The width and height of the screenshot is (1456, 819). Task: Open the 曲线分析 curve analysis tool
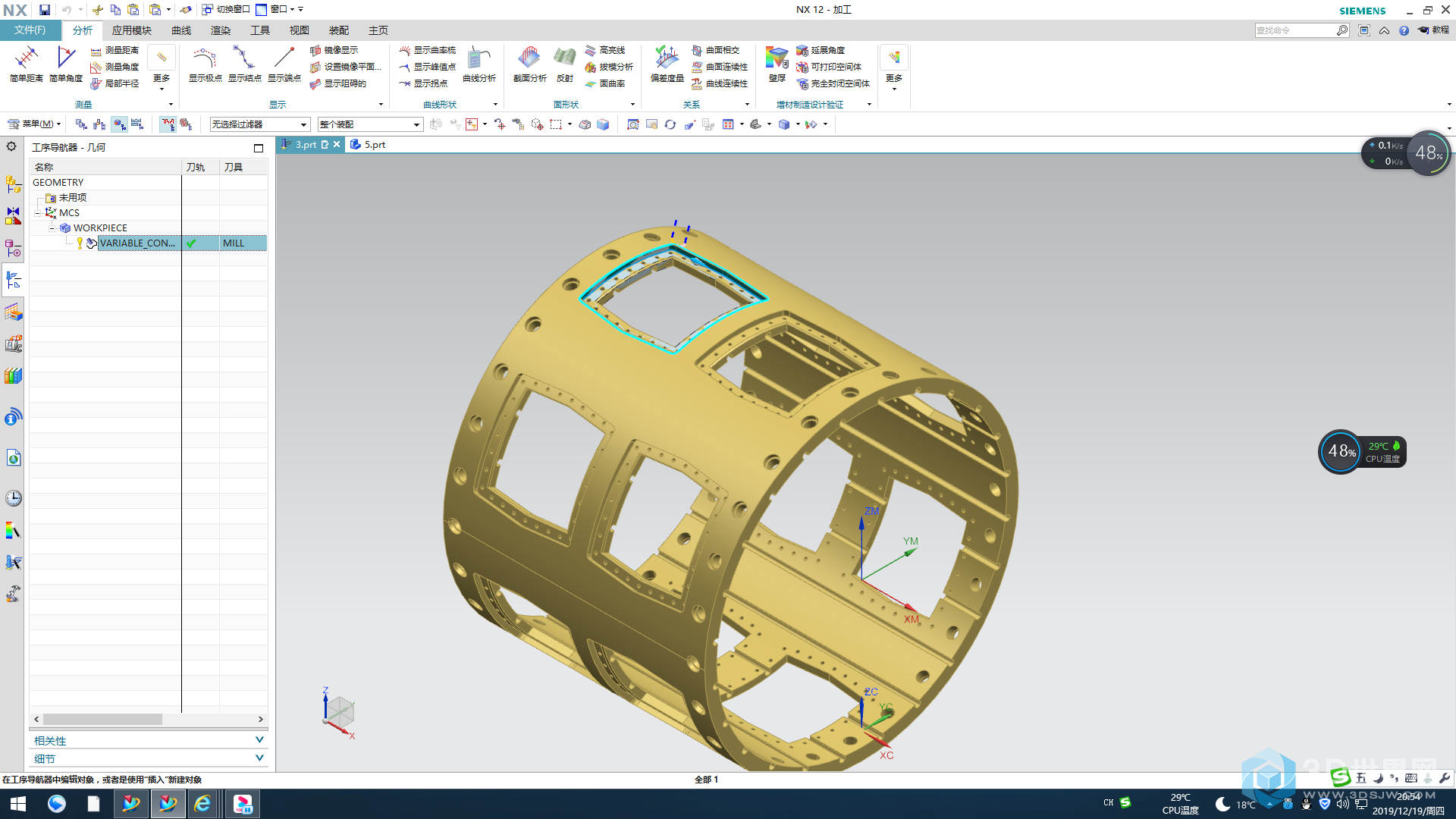pyautogui.click(x=479, y=64)
